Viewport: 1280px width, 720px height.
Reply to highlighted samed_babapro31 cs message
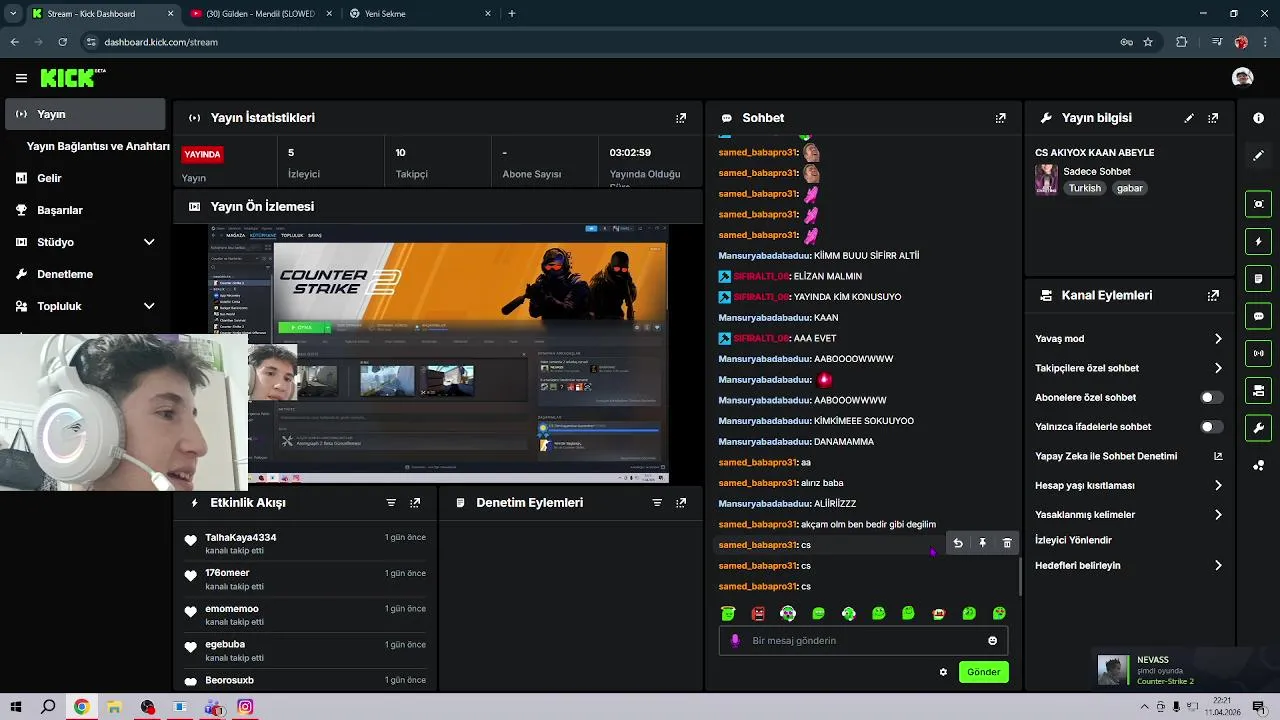pos(958,543)
